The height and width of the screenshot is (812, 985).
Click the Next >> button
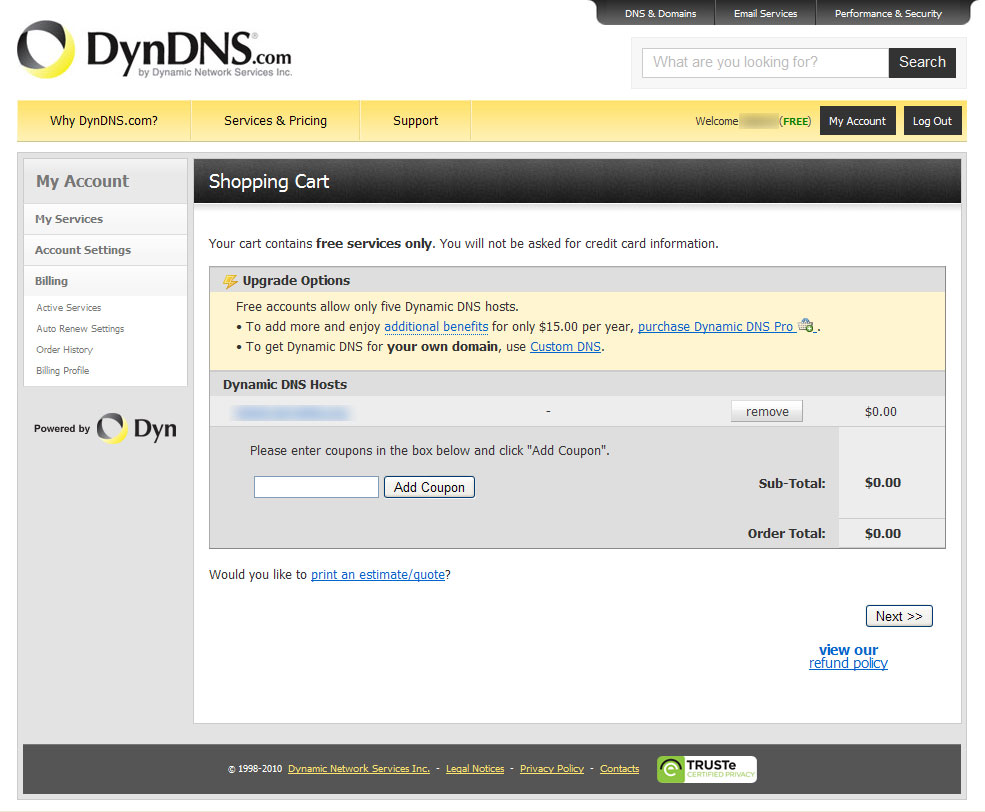(x=899, y=616)
